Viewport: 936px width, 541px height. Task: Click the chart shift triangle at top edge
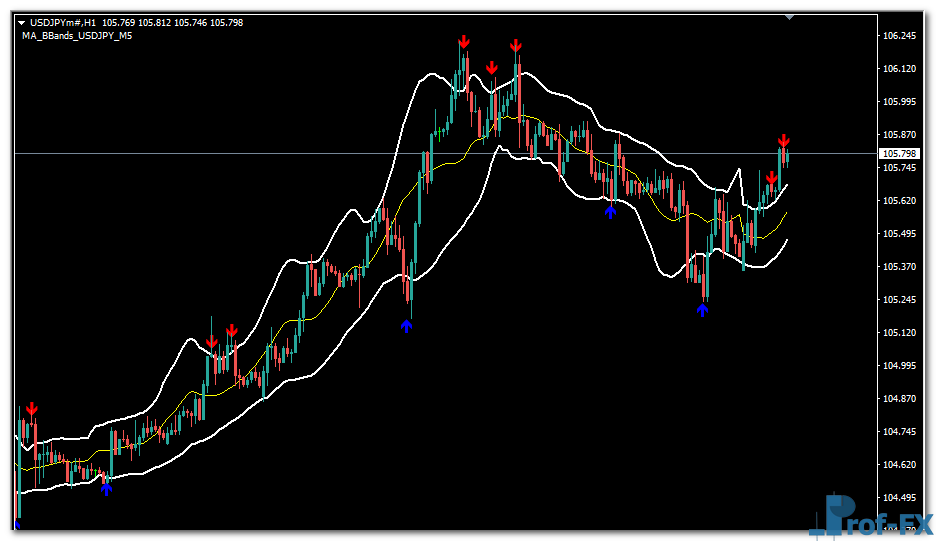(789, 17)
